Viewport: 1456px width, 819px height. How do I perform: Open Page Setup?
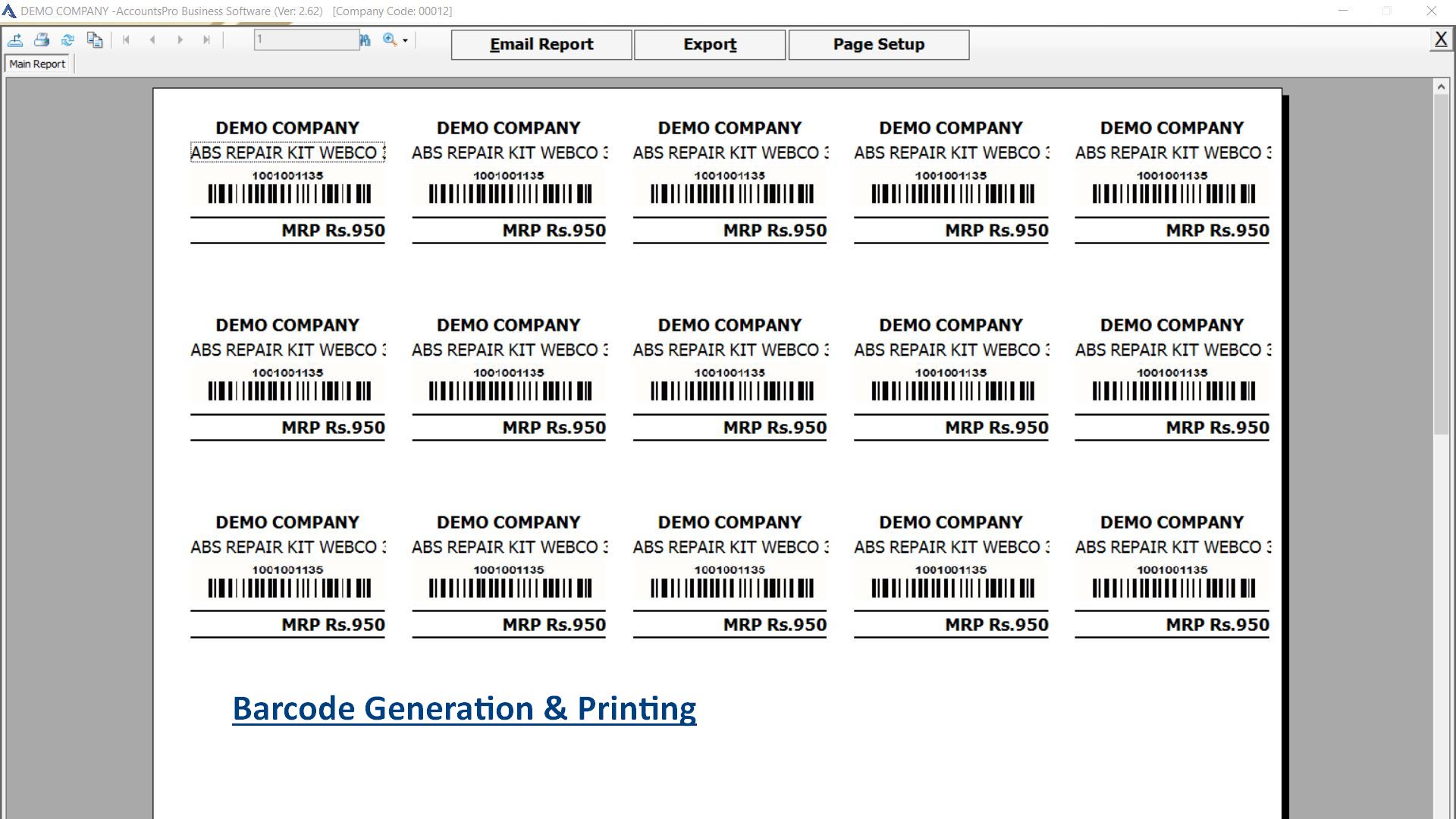(x=878, y=45)
